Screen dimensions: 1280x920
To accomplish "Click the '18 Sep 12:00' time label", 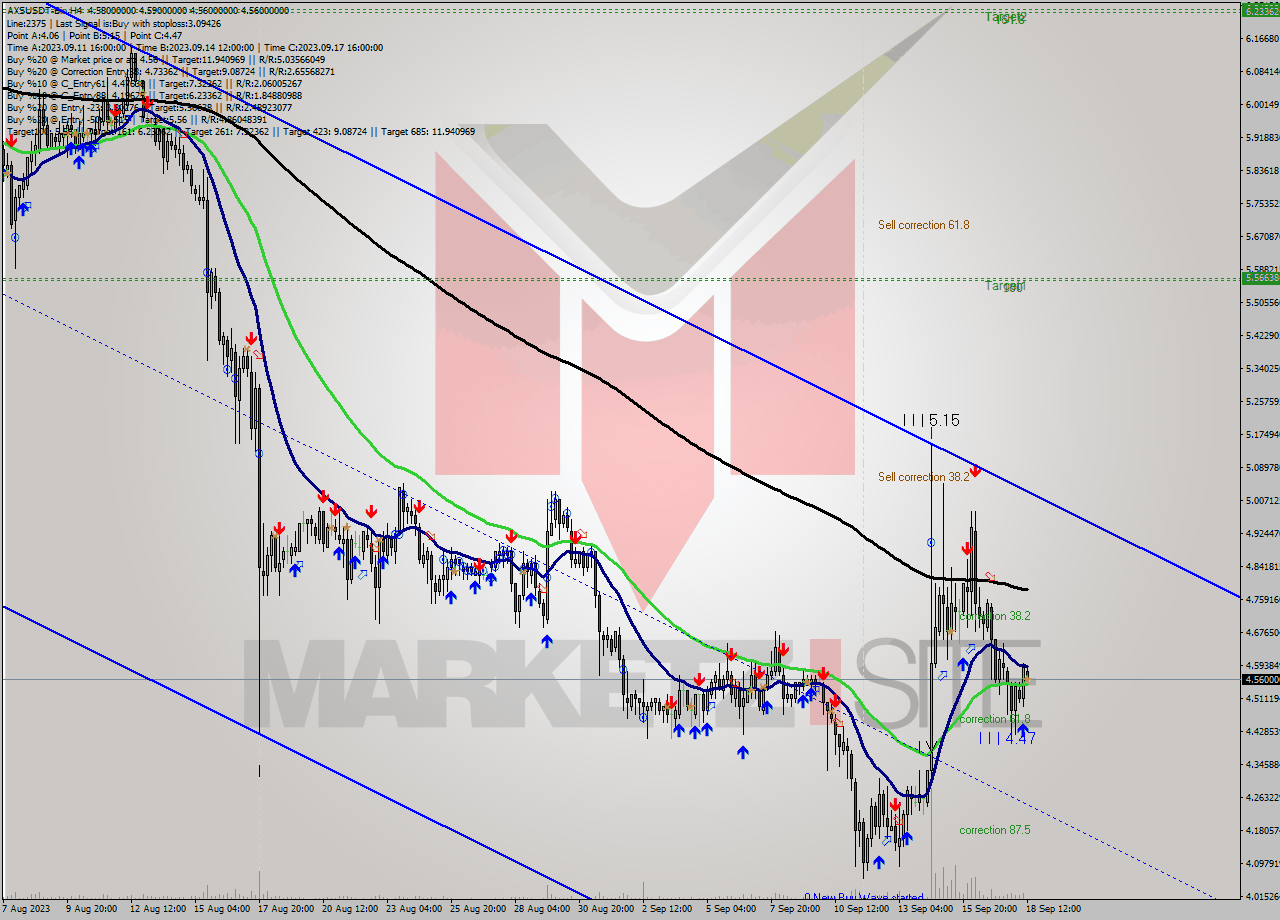I will 1053,909.
